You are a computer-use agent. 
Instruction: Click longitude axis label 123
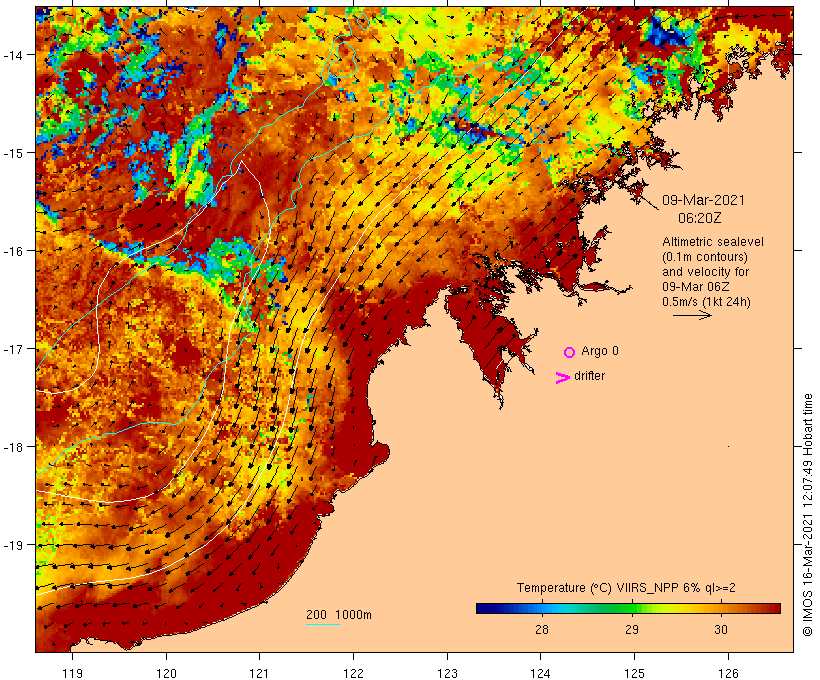click(x=447, y=673)
